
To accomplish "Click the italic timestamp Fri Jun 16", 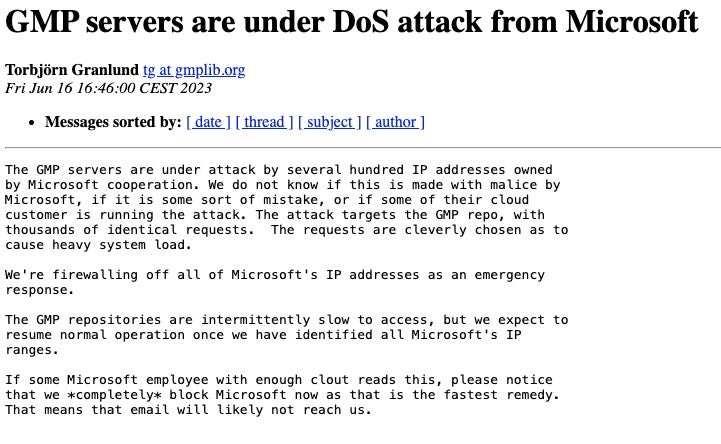I will pyautogui.click(x=108, y=88).
